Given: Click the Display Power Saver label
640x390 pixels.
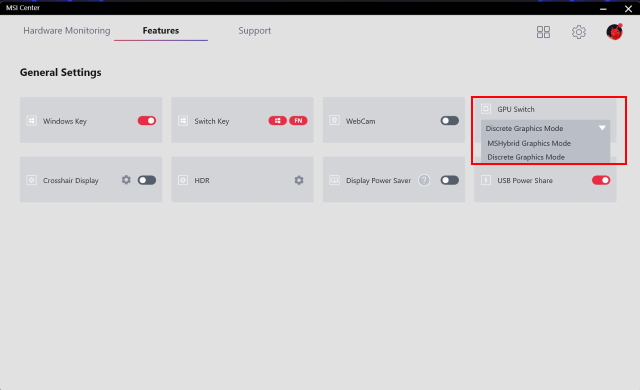Looking at the screenshot, I should tap(378, 180).
